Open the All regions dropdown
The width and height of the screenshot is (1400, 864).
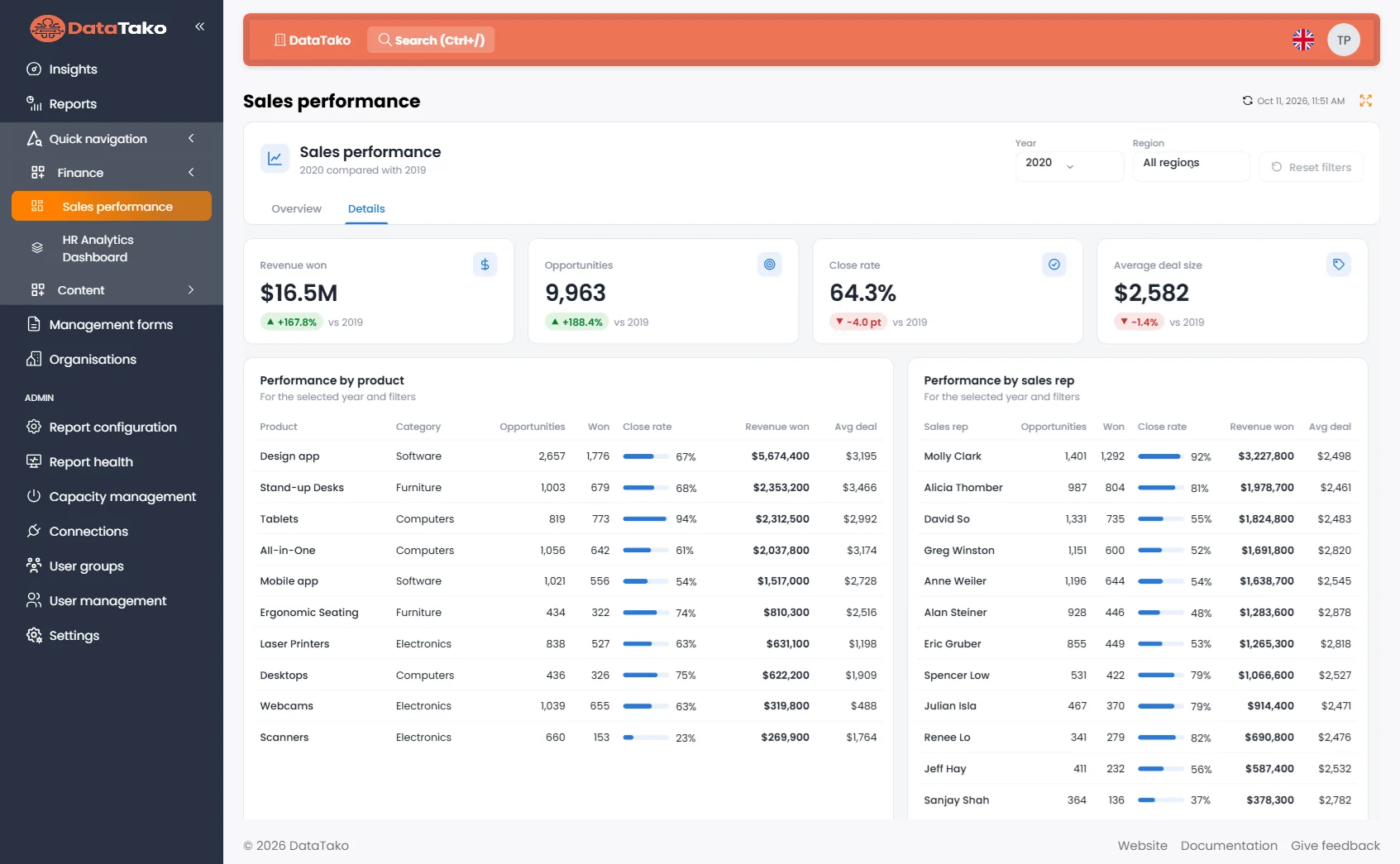[x=1191, y=165]
